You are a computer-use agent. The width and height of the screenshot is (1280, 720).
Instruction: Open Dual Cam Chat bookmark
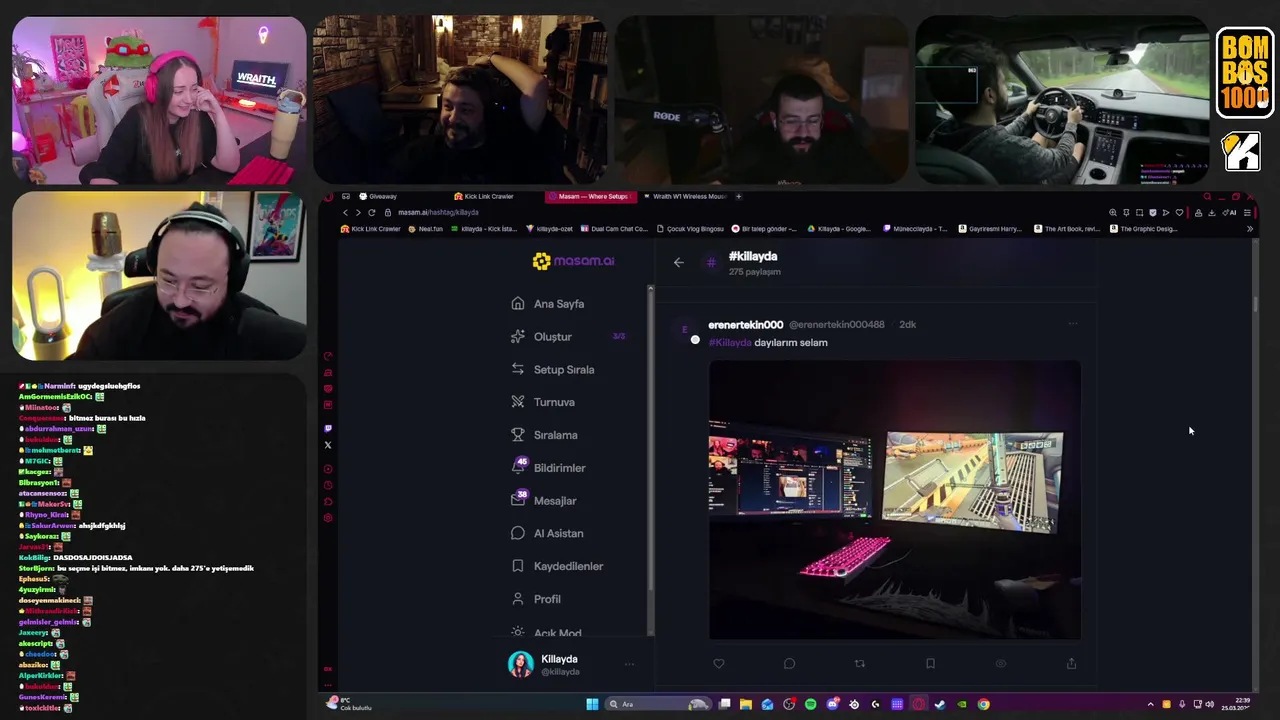point(615,229)
